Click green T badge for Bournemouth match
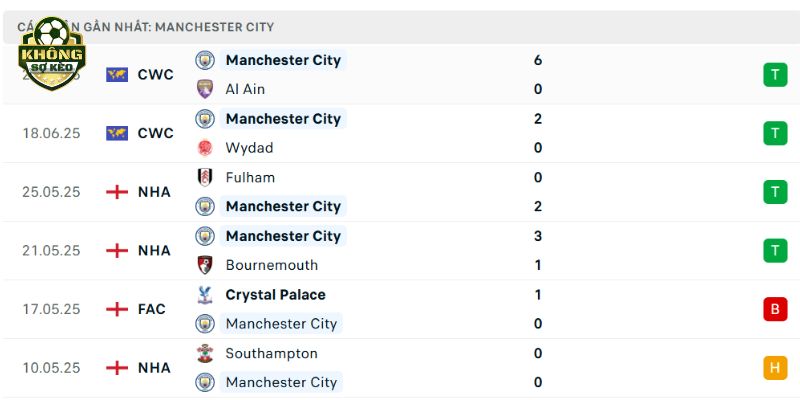This screenshot has width=800, height=400. tap(775, 251)
